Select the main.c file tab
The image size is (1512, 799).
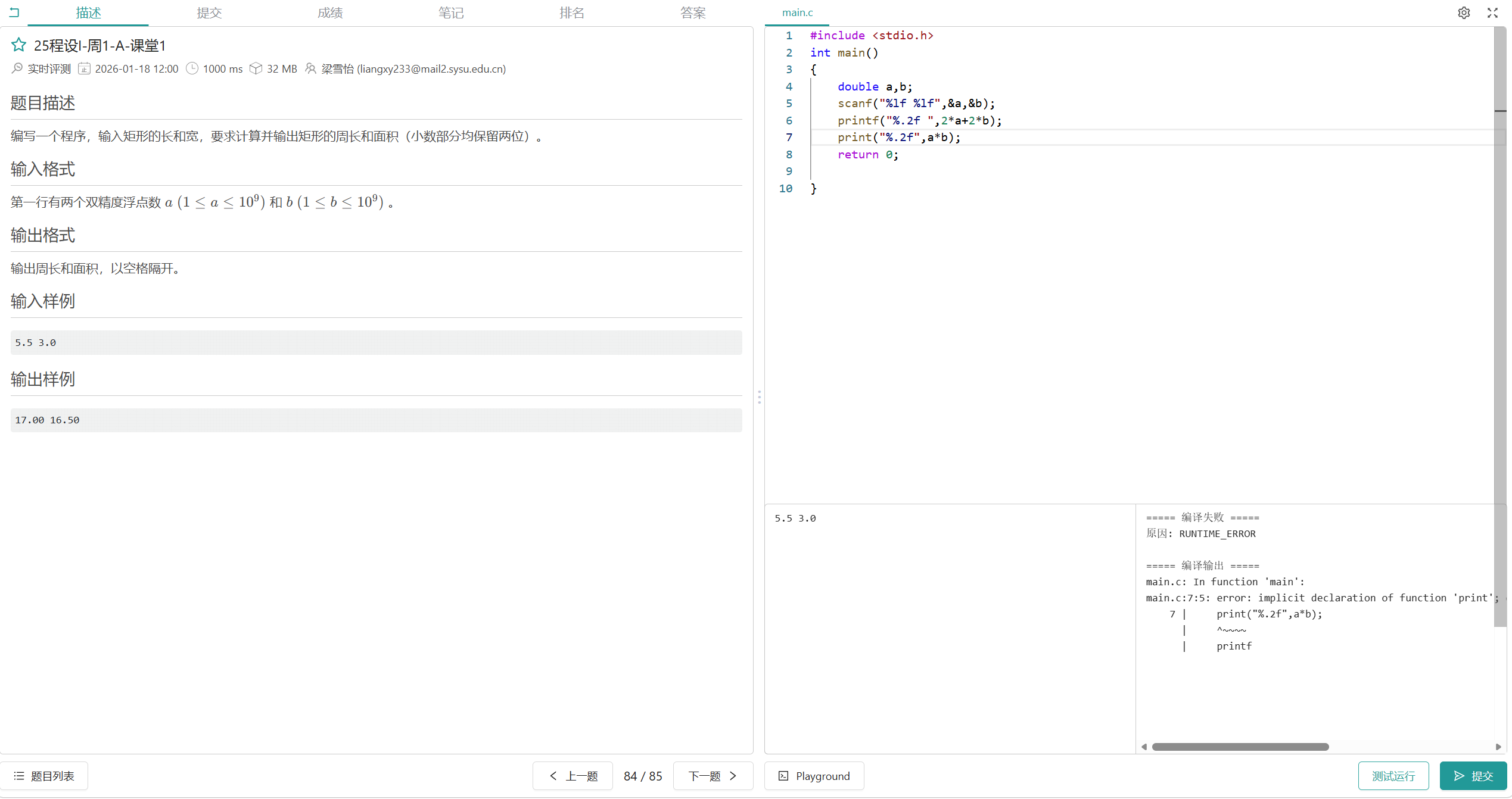[x=797, y=13]
